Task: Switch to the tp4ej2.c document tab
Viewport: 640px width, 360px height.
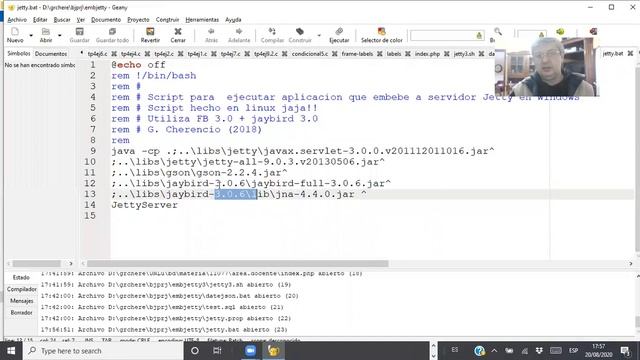Action: (164, 53)
